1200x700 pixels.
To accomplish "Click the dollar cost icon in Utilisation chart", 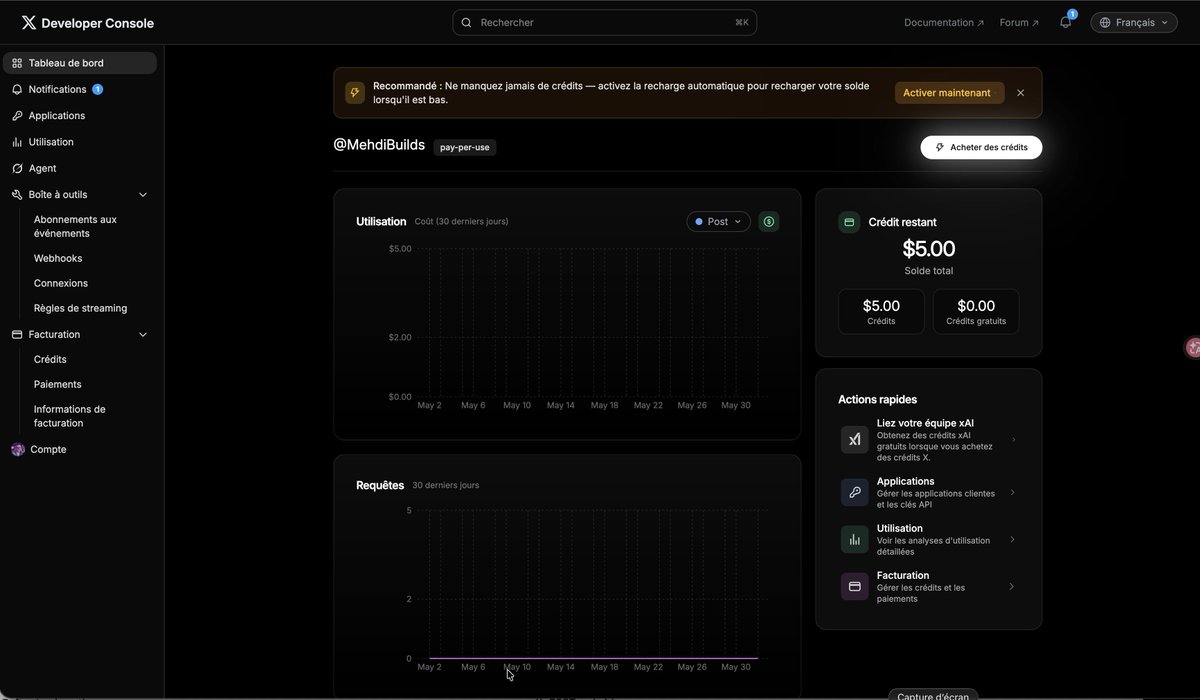I will tap(768, 222).
